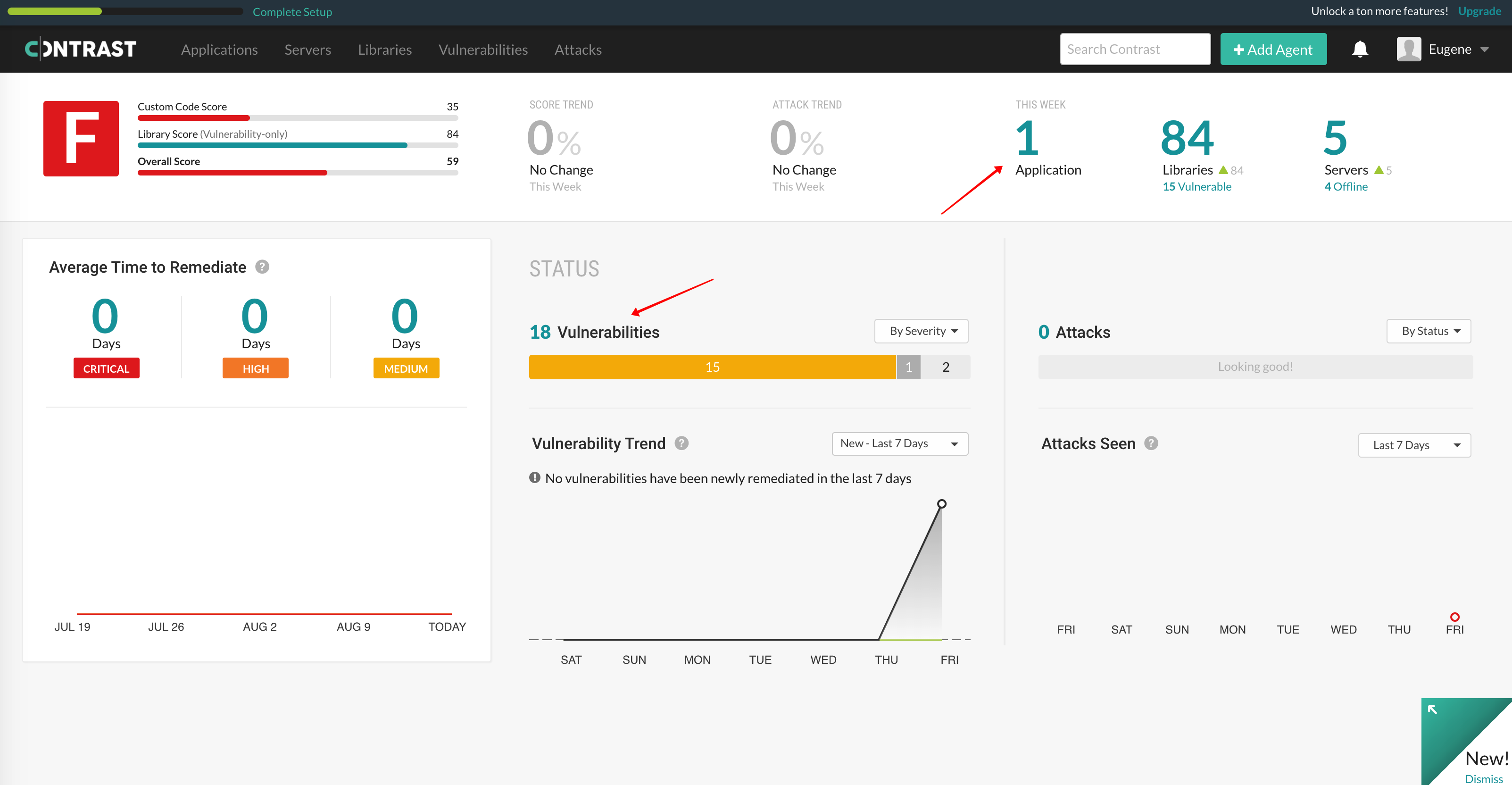Select the light 2 vulnerabilities segment

click(x=946, y=367)
